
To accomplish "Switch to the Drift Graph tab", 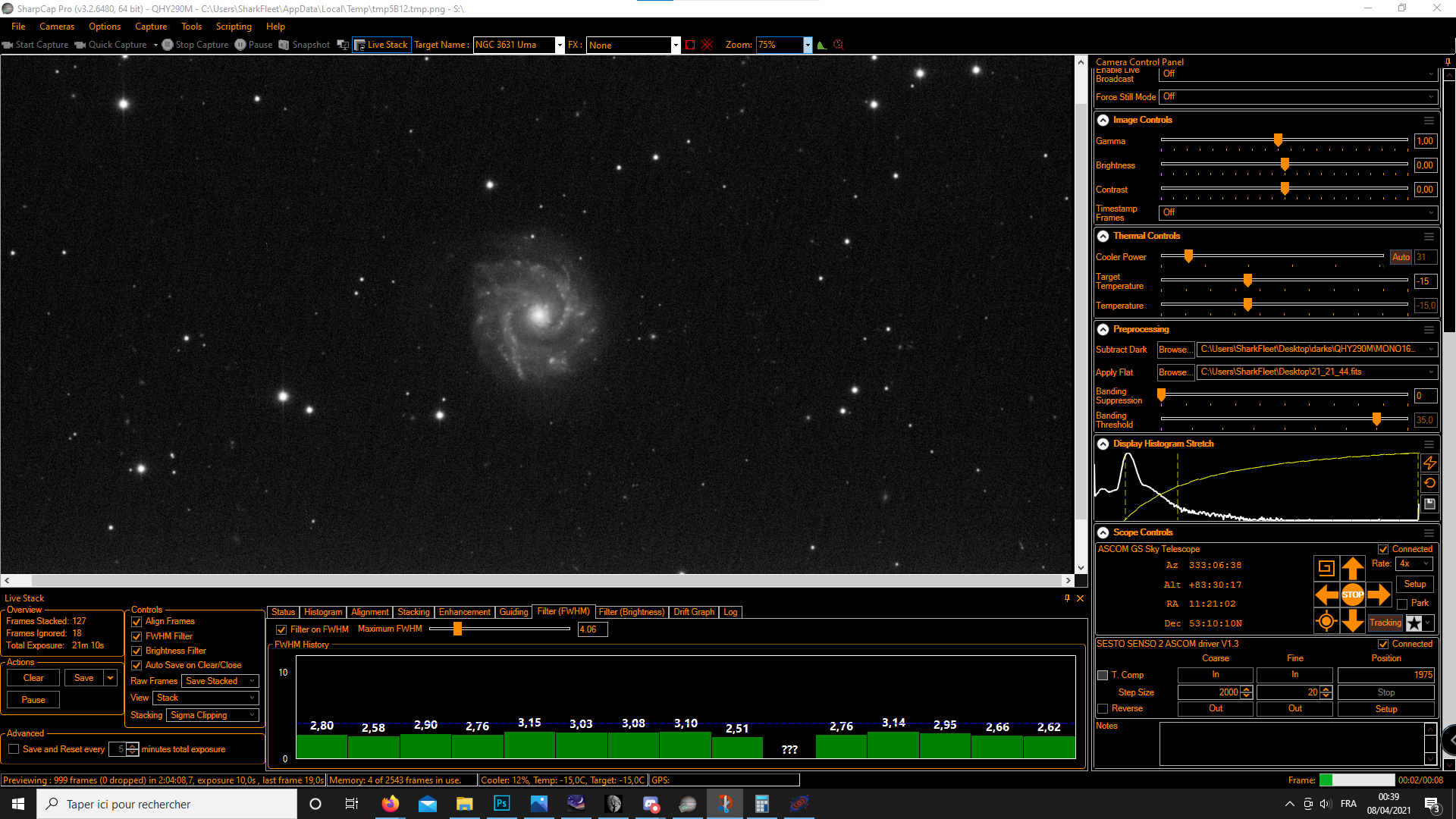I will 693,612.
